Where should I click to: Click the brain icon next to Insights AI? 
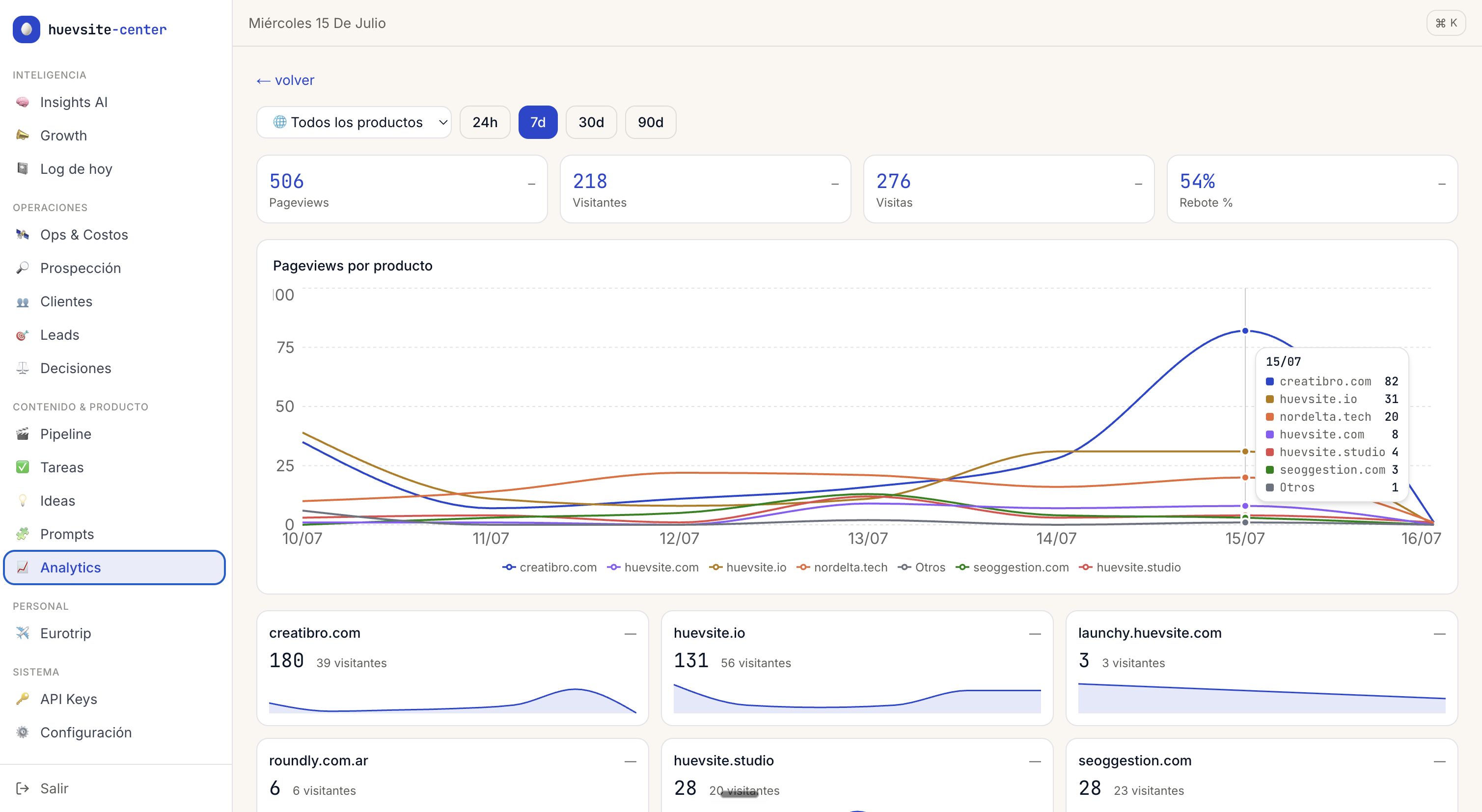click(23, 103)
